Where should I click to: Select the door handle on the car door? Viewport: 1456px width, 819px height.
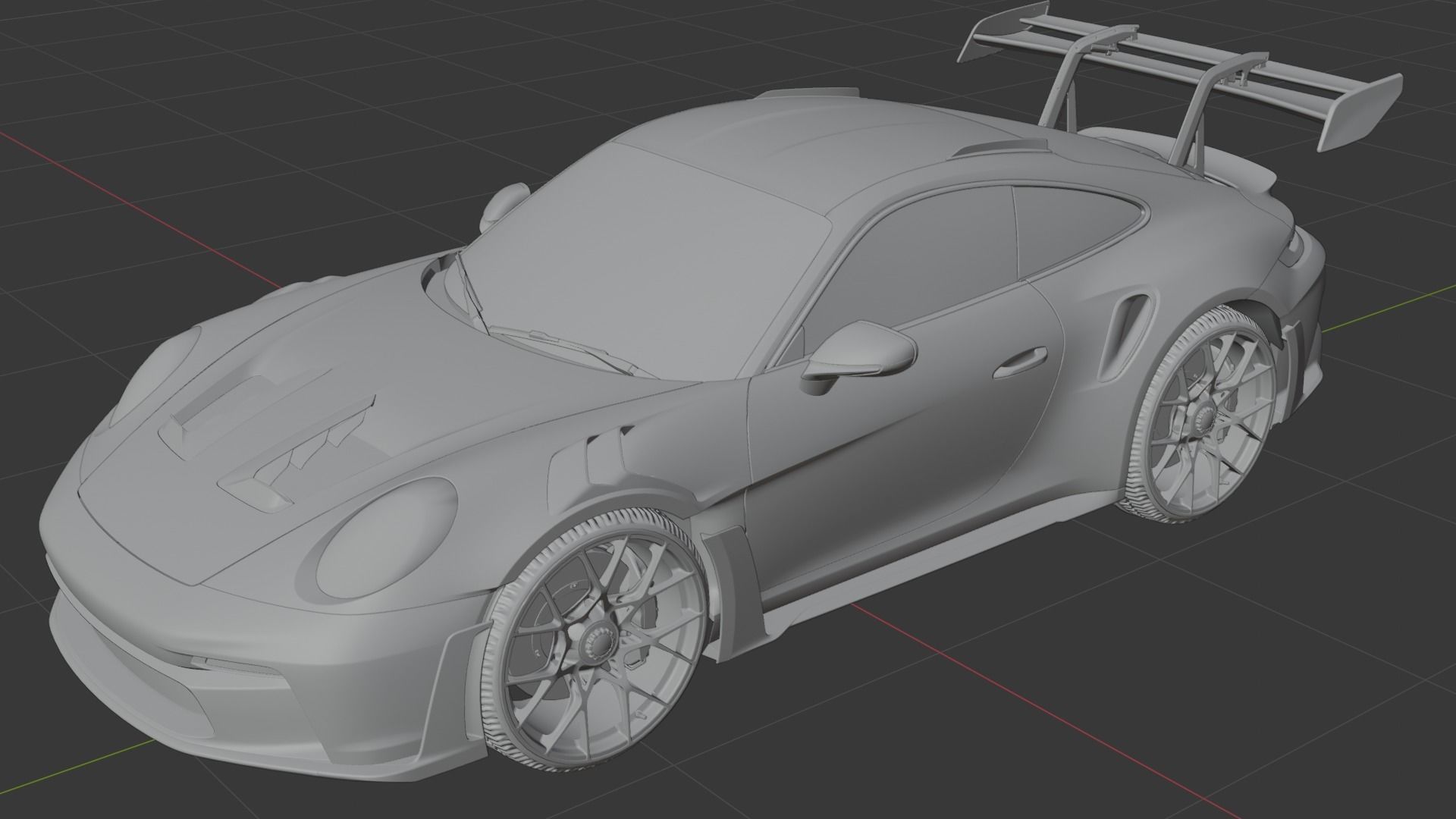[x=1020, y=364]
